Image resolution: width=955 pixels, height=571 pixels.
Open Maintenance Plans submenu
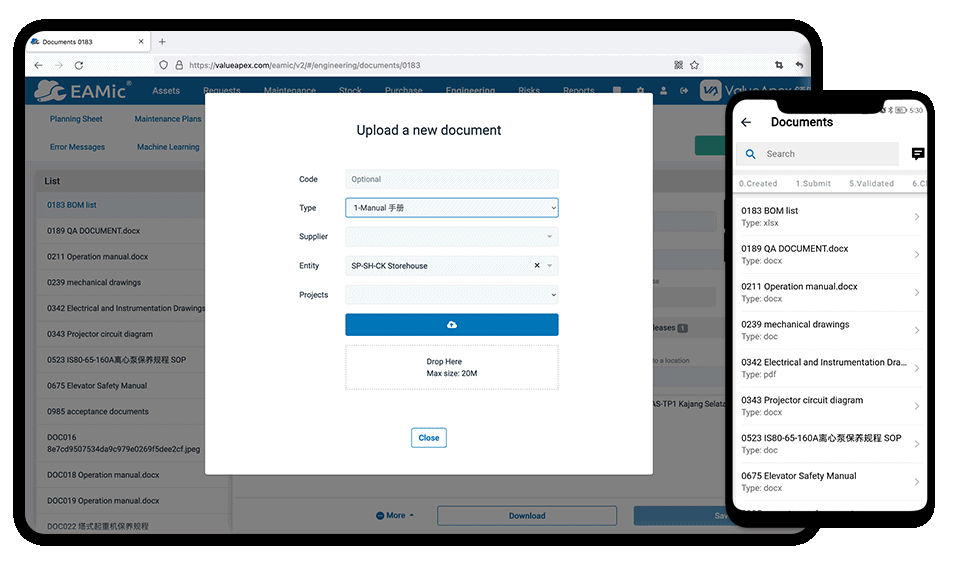tap(167, 119)
